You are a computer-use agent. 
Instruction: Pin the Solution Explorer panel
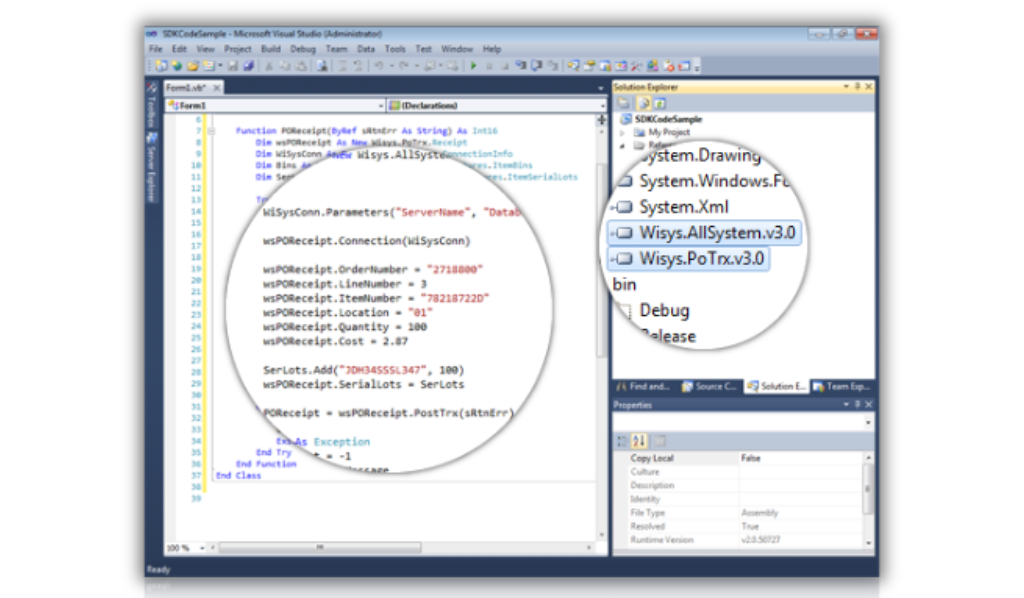click(856, 88)
